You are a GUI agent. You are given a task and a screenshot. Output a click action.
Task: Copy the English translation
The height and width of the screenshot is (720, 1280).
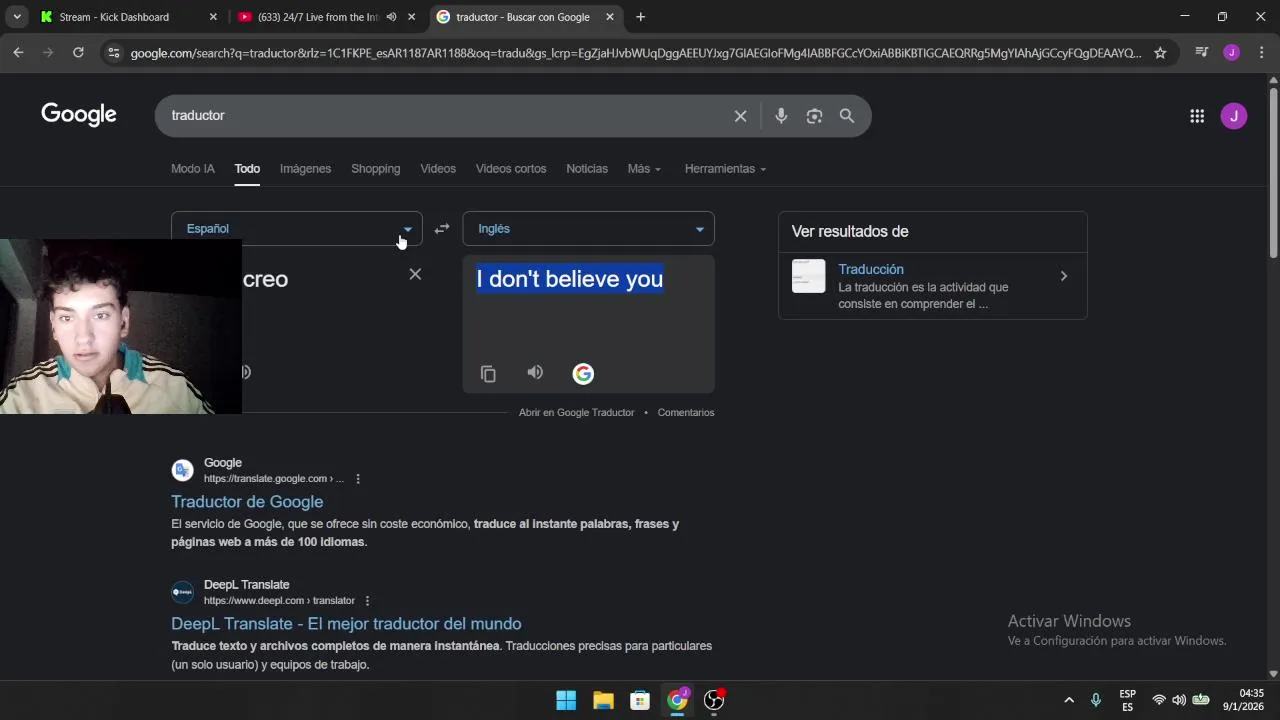point(488,374)
